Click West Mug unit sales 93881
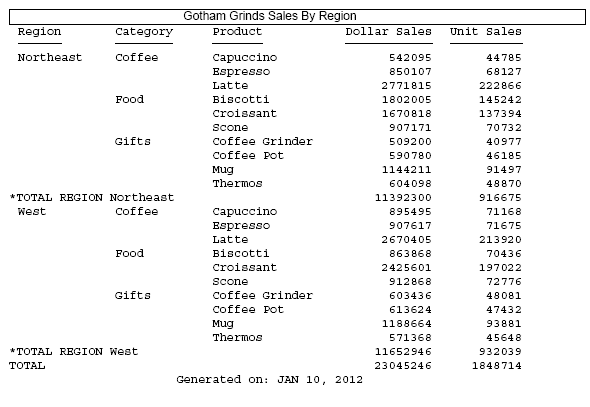 coord(503,323)
